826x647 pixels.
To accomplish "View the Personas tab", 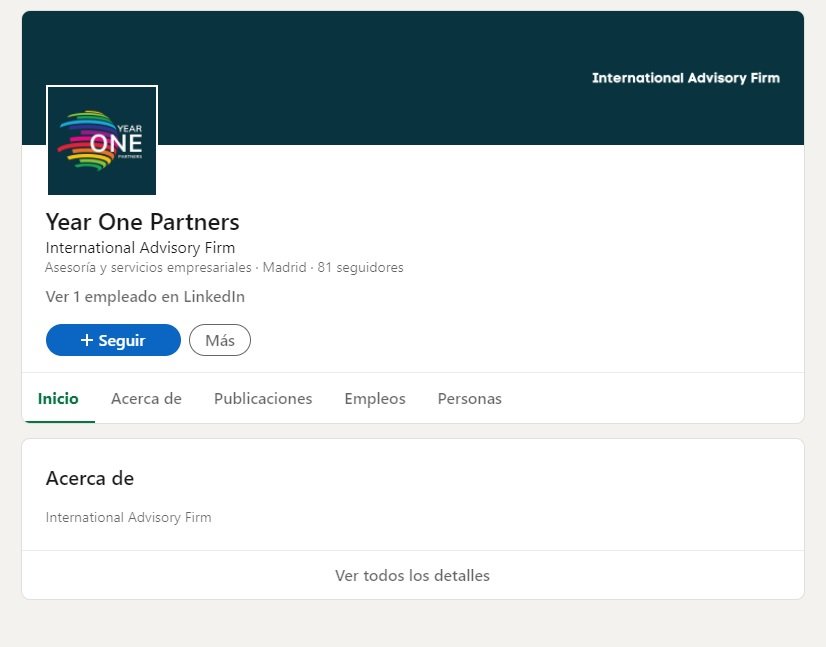I will 469,399.
